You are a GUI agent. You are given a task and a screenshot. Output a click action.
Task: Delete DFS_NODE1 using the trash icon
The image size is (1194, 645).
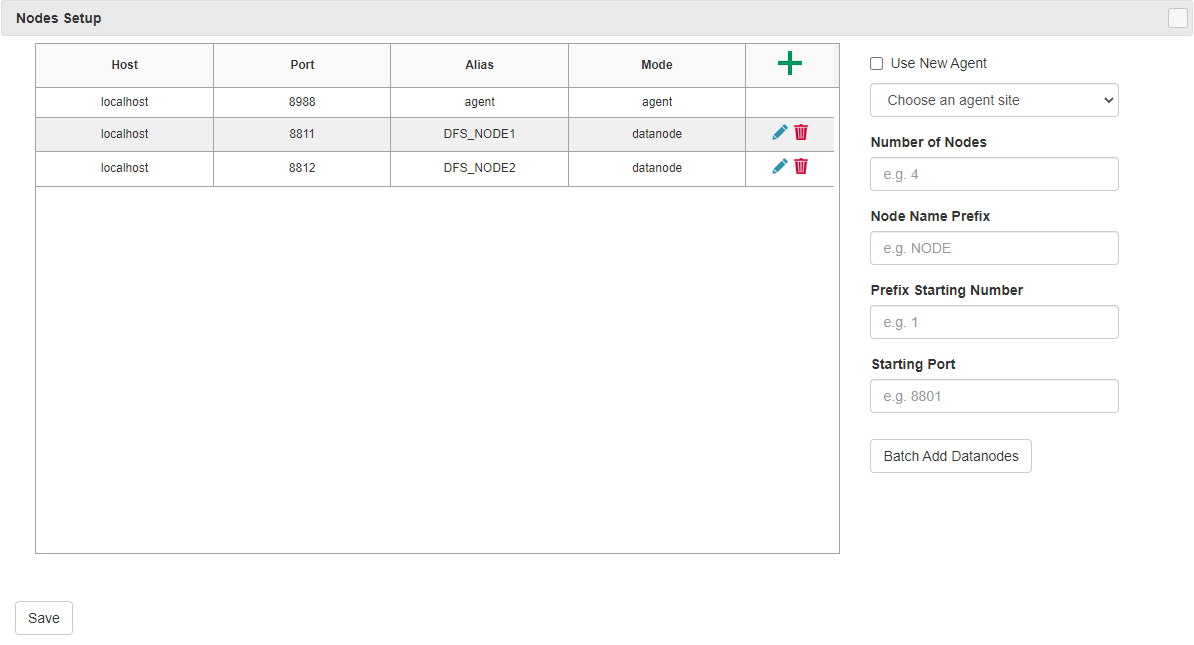(801, 132)
